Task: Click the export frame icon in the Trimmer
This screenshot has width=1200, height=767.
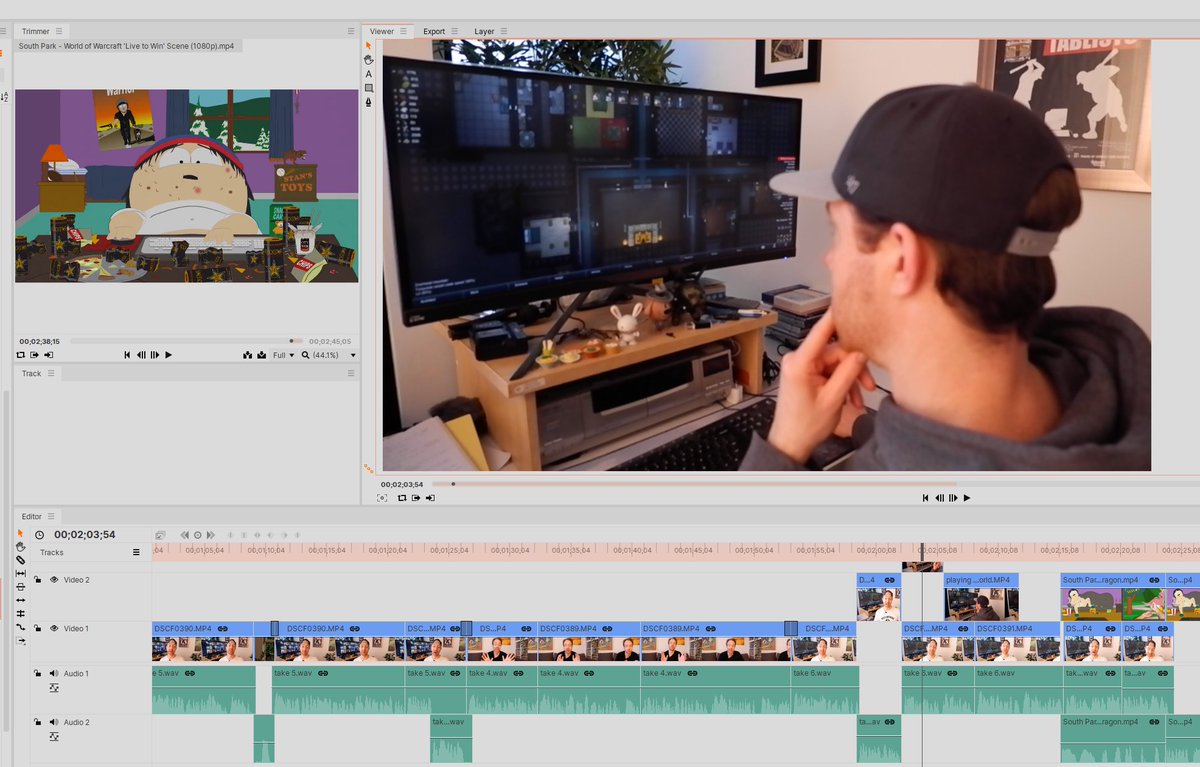Action: click(33, 356)
